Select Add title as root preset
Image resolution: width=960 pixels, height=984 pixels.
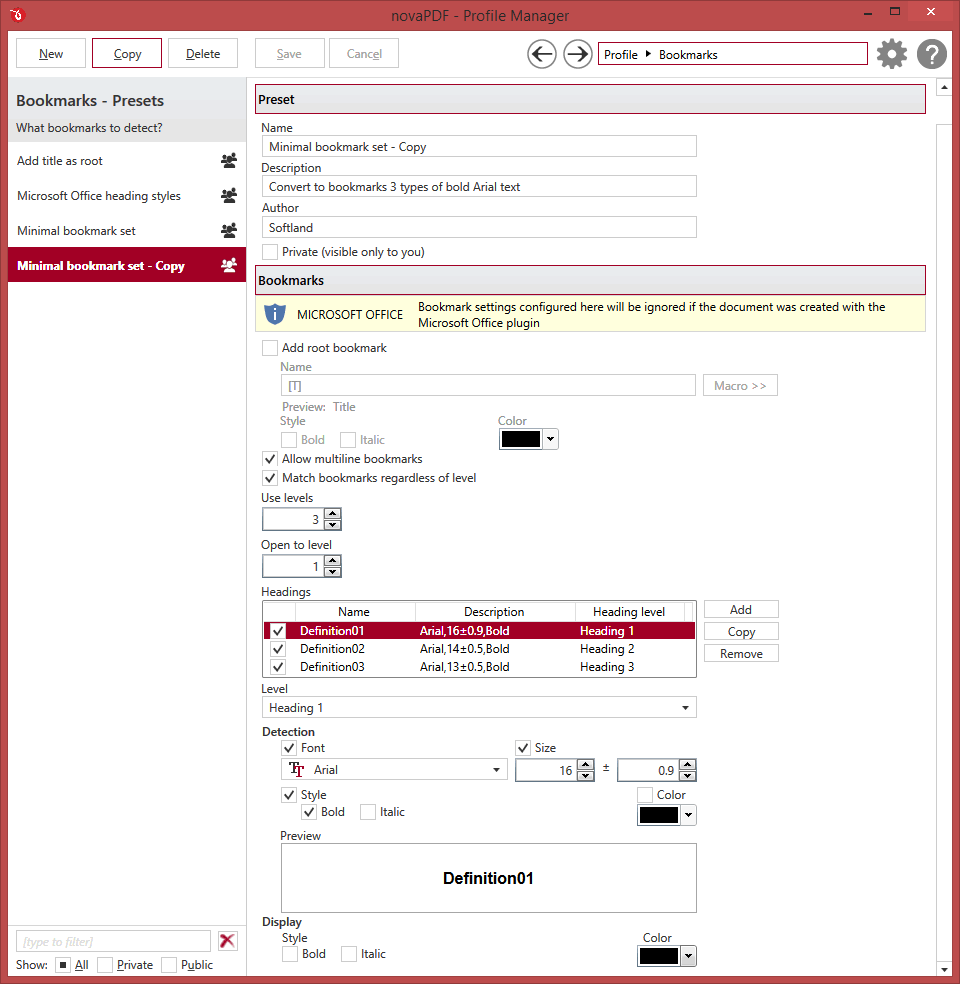(x=127, y=161)
